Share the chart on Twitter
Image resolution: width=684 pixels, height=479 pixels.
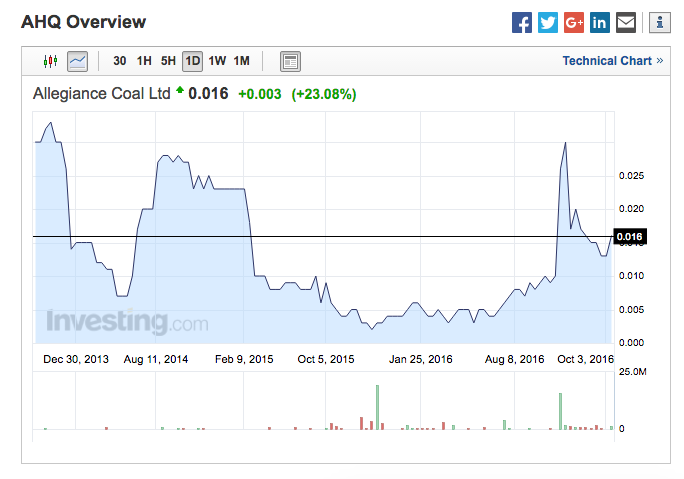click(x=548, y=22)
